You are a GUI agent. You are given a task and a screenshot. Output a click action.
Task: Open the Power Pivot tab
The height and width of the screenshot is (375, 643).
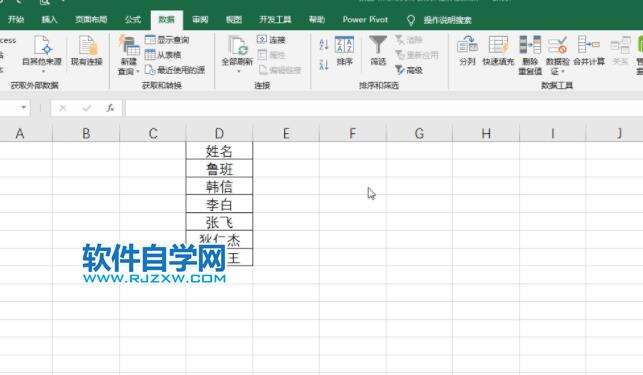(x=365, y=19)
